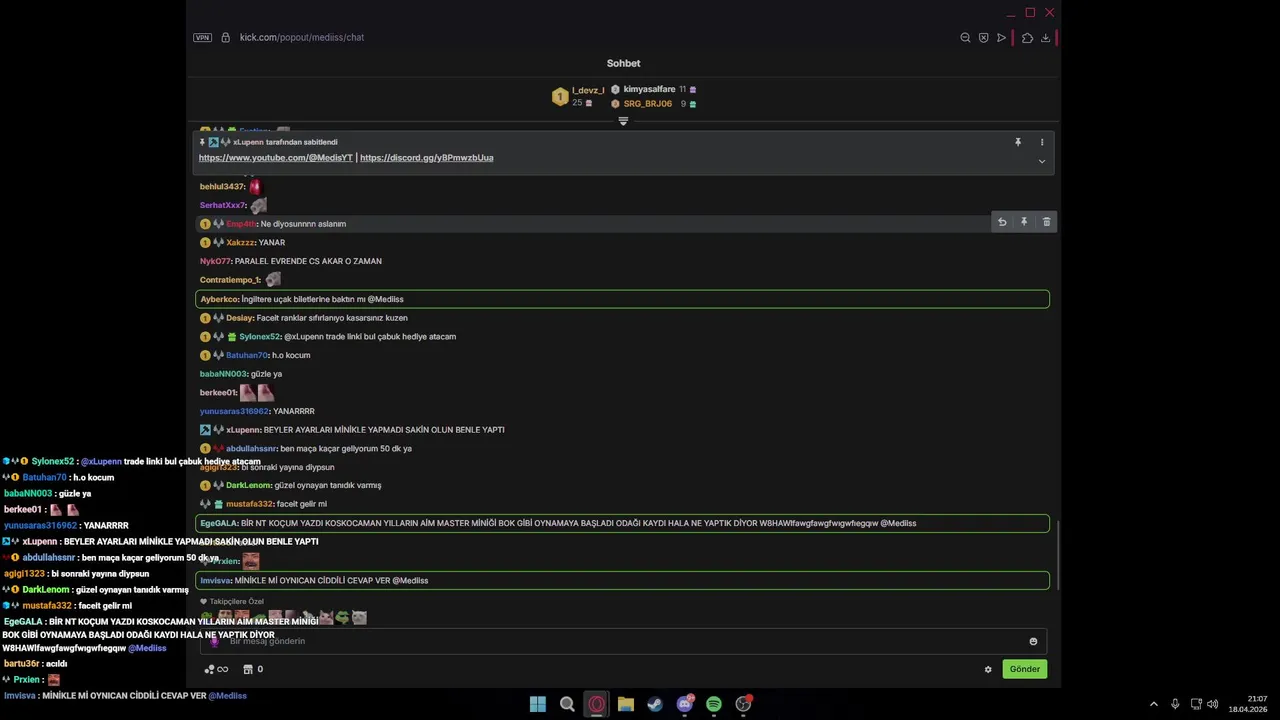This screenshot has width=1280, height=720.
Task: Click username Contratiempo_1 in chat
Action: click(230, 280)
